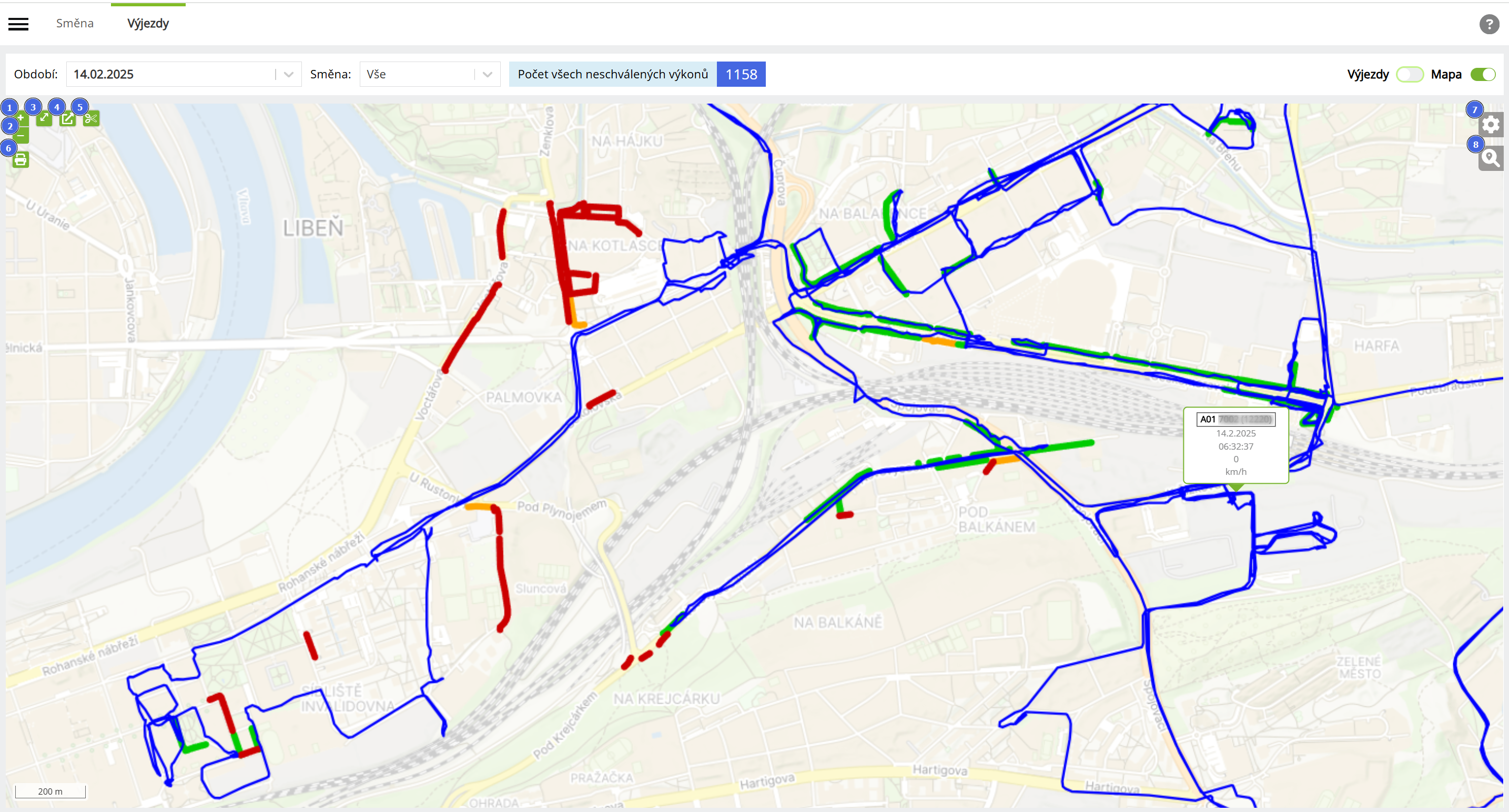Zoom out the map with minus button
The height and width of the screenshot is (812, 1509).
coord(21,136)
